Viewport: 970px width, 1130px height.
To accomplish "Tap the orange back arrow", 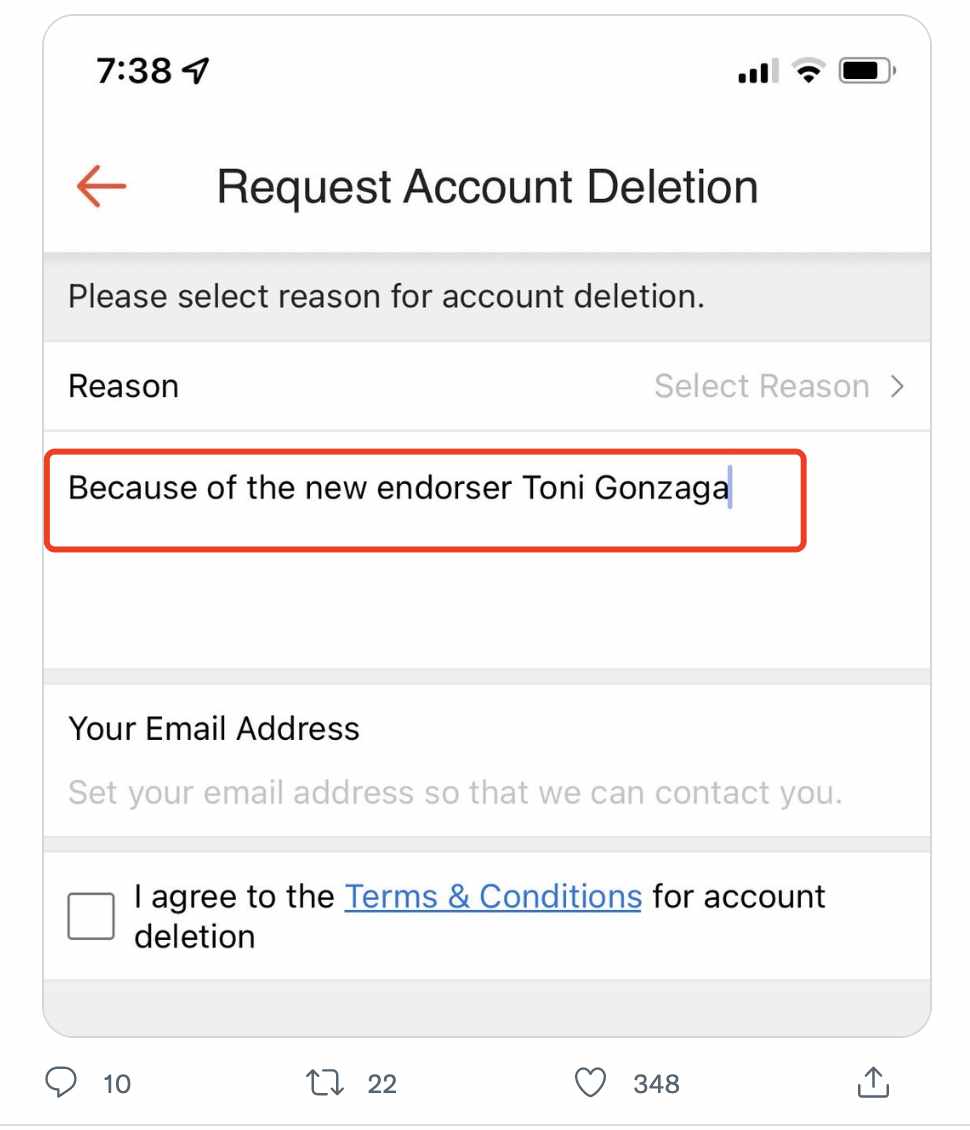I will pos(101,186).
